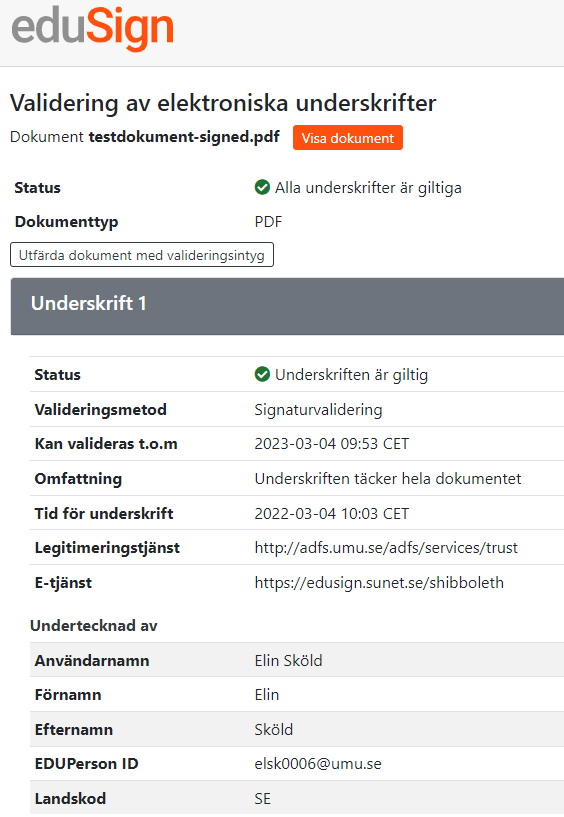564x817 pixels.
Task: Click text Alla underskrifter är giltiga
Action: click(x=369, y=188)
